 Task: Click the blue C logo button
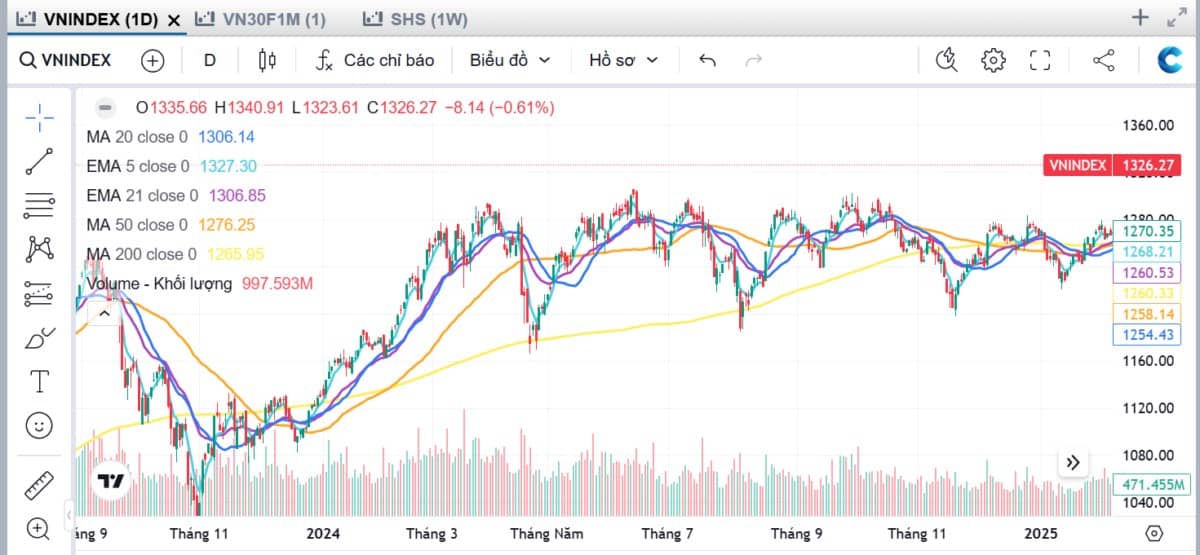point(1170,60)
